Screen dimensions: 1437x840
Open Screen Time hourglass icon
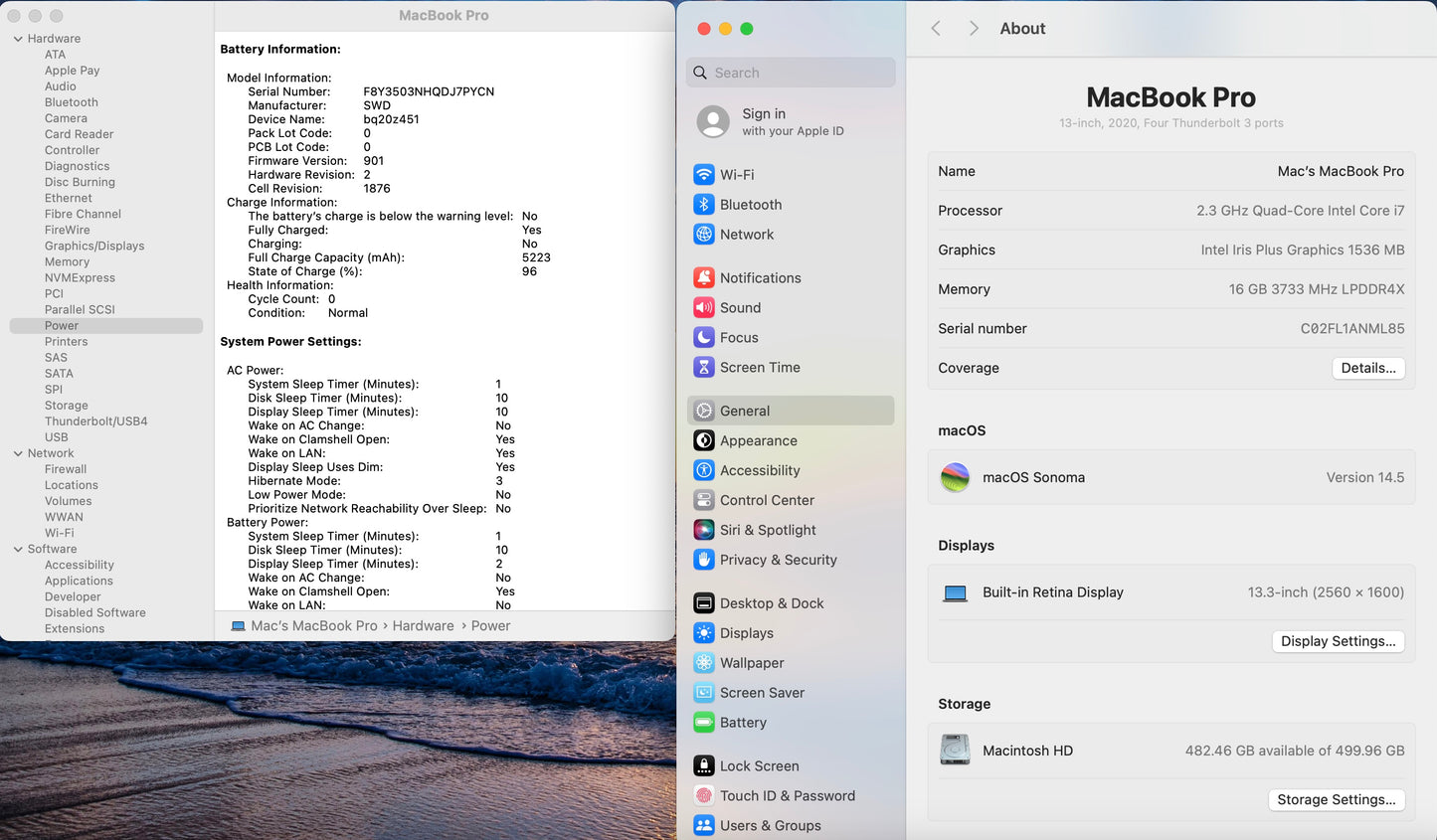click(x=704, y=368)
